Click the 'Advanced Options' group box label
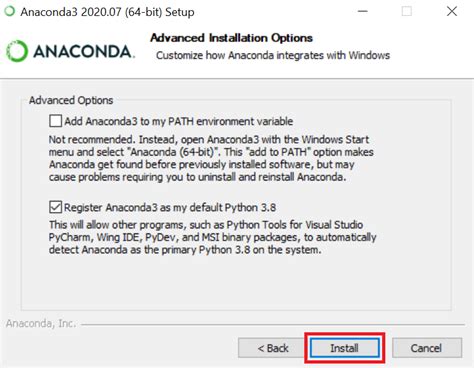 (x=71, y=100)
